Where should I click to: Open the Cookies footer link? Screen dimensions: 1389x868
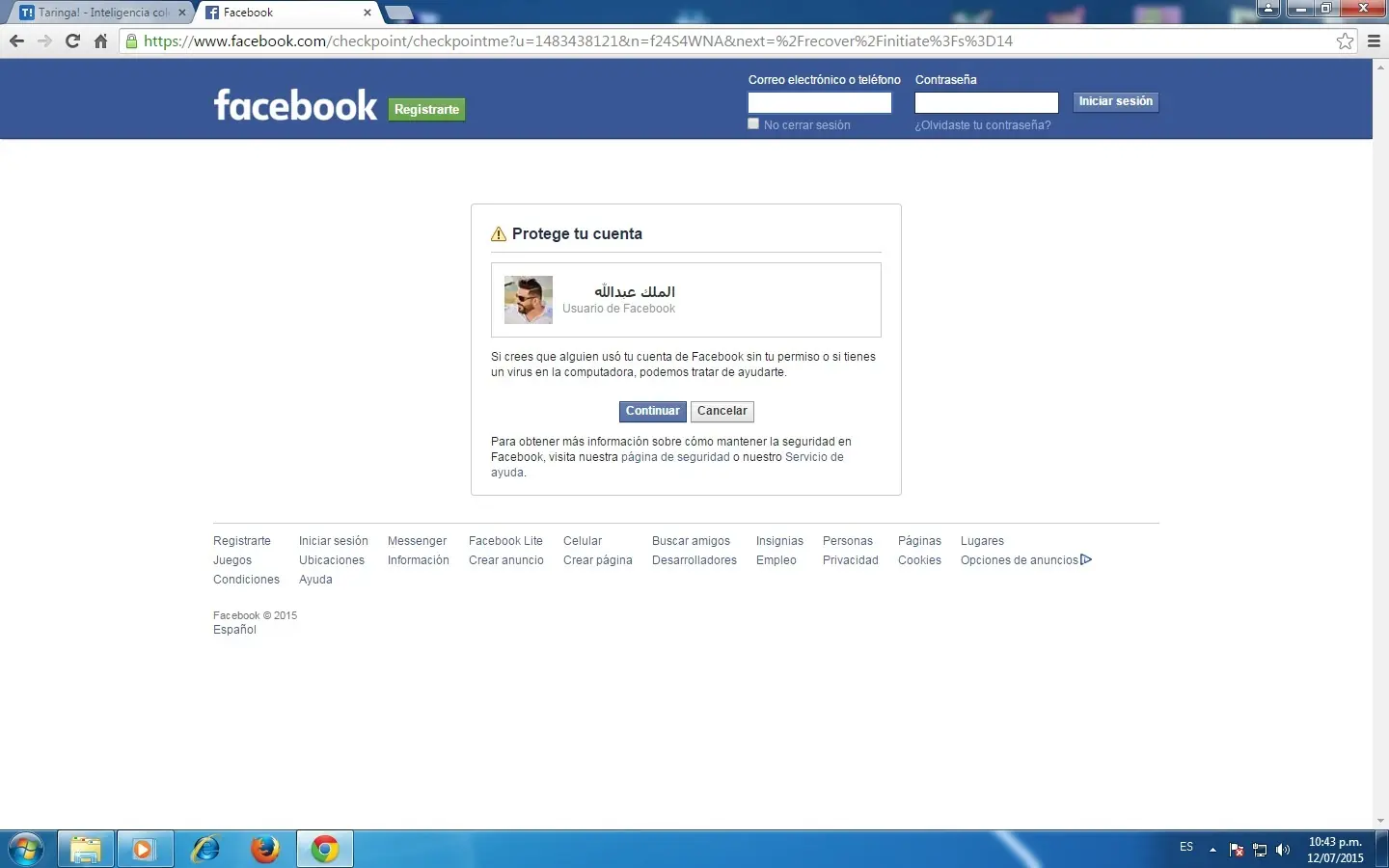[919, 560]
